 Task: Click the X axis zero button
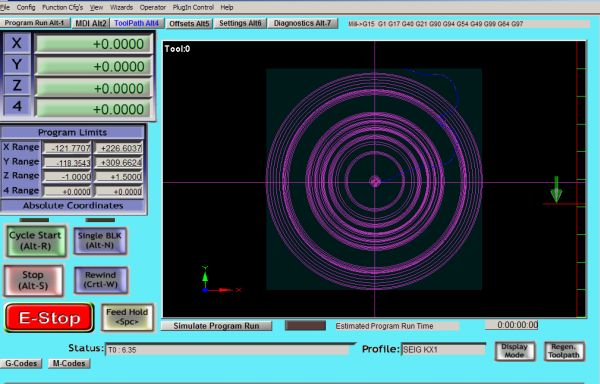[x=17, y=43]
